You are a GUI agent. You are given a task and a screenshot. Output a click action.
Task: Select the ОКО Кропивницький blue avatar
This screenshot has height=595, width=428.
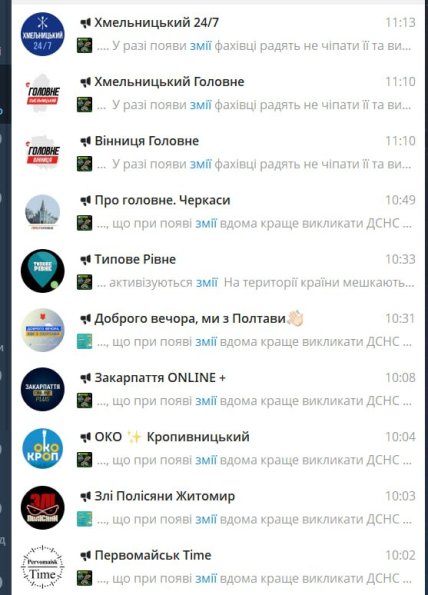pos(42,449)
